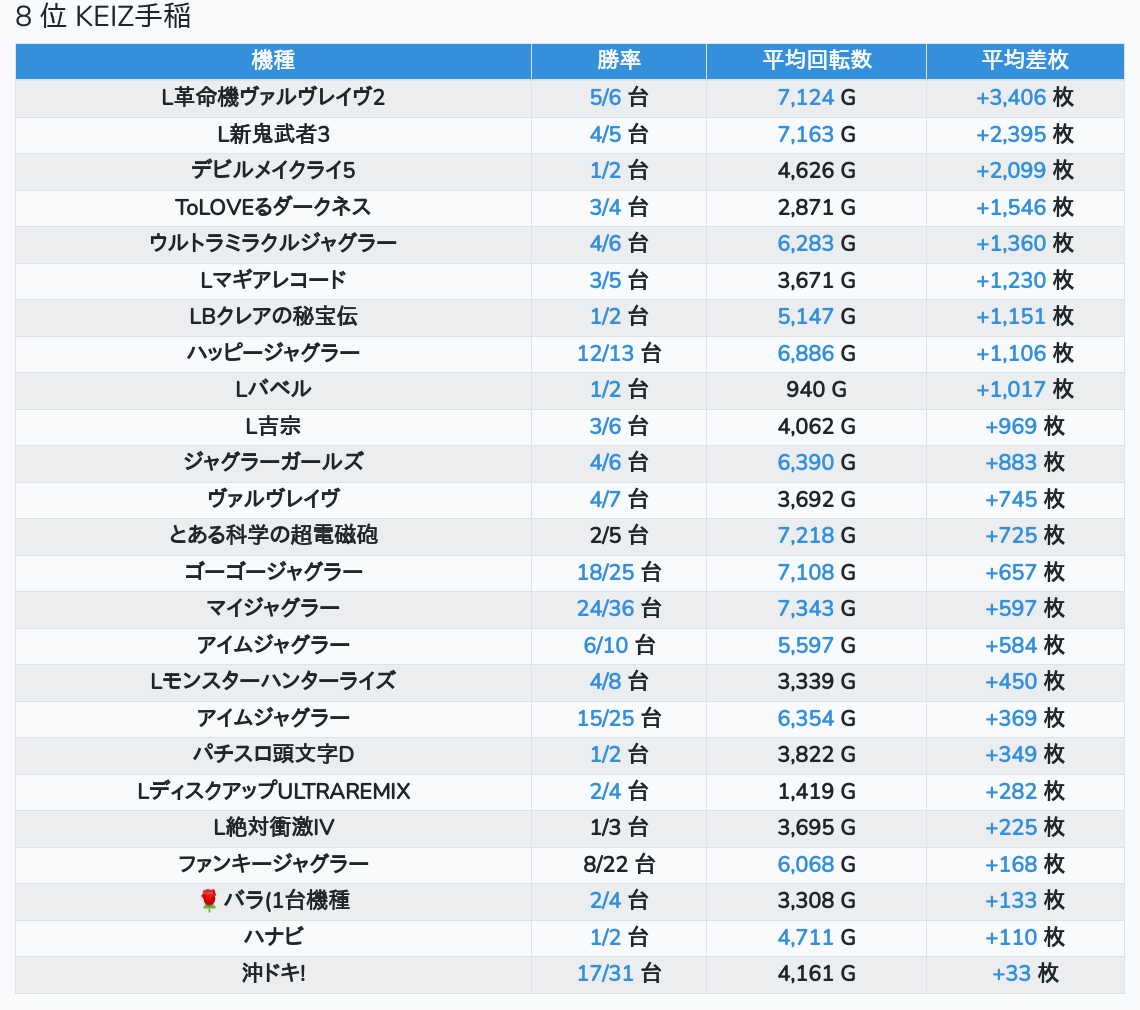This screenshot has width=1140, height=1010.
Task: Select the 平均回転数 column header
Action: pyautogui.click(x=816, y=60)
